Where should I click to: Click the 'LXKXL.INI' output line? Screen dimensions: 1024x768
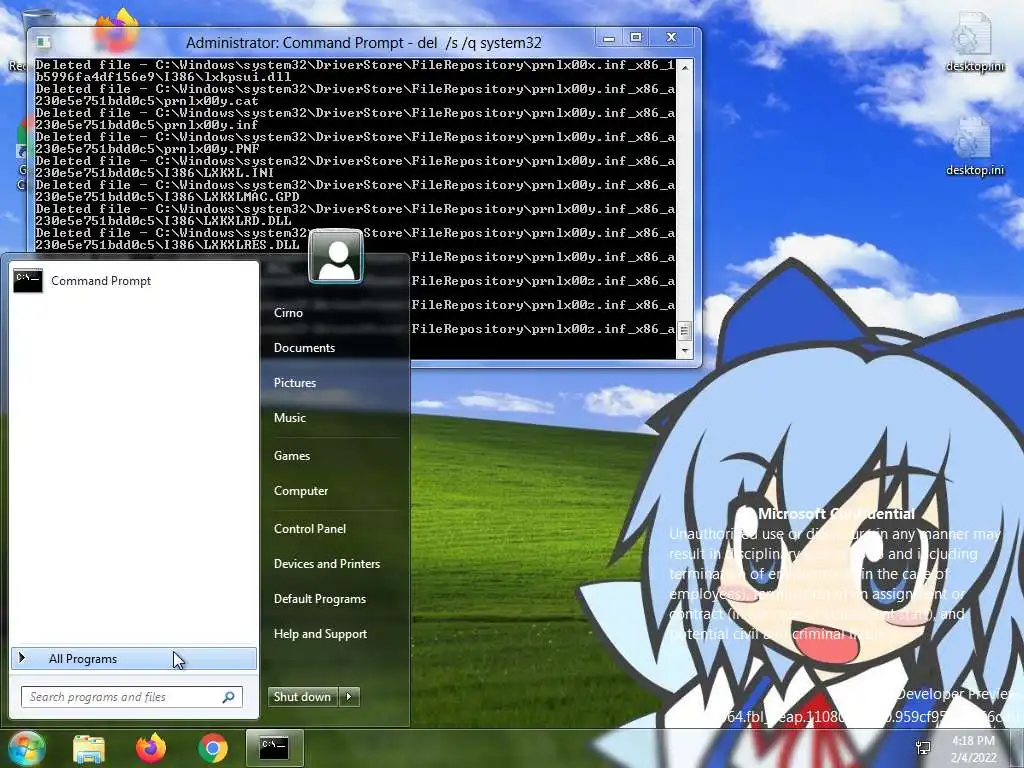click(x=155, y=173)
